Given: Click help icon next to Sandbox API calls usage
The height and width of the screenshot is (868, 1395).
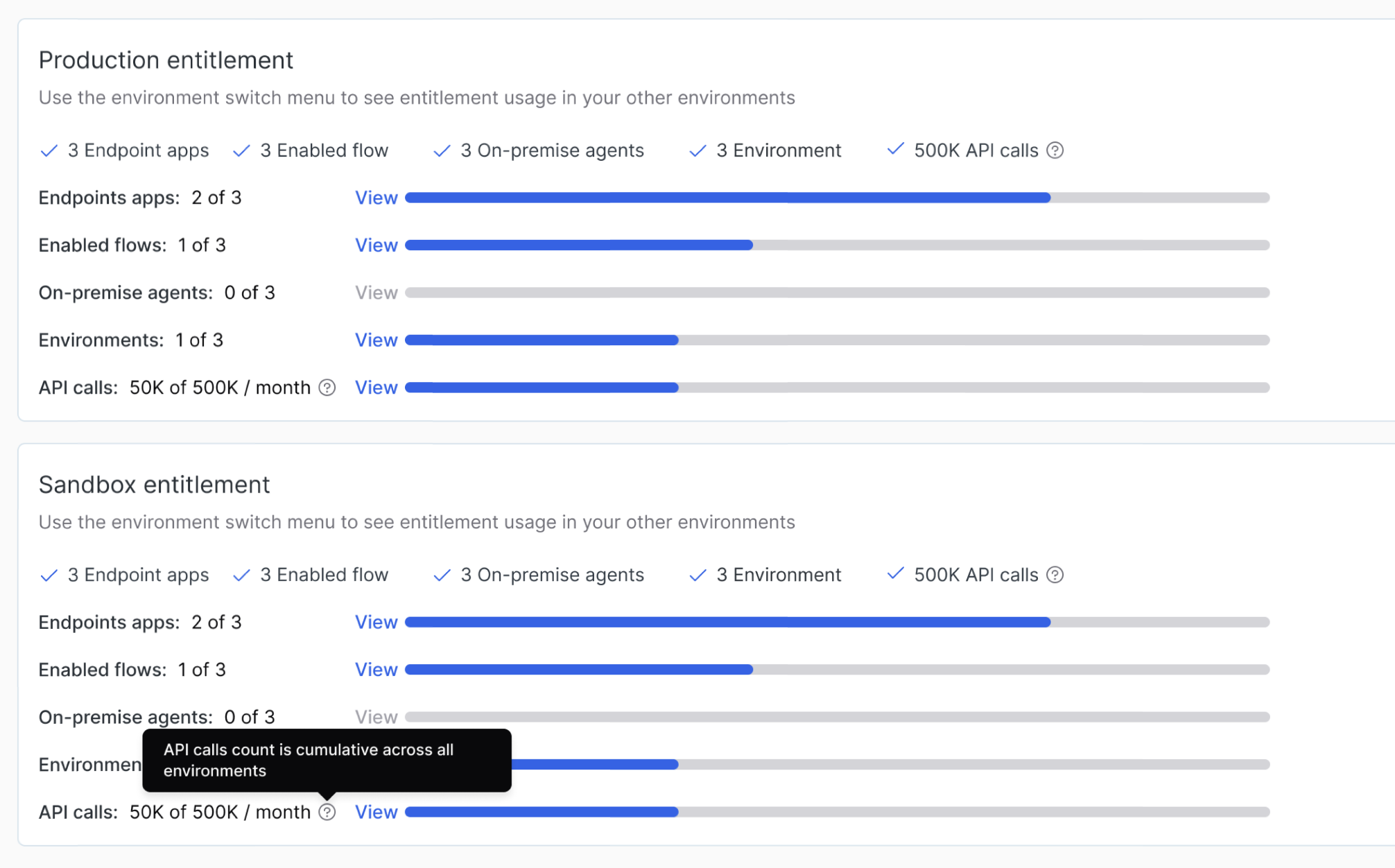Looking at the screenshot, I should 327,812.
